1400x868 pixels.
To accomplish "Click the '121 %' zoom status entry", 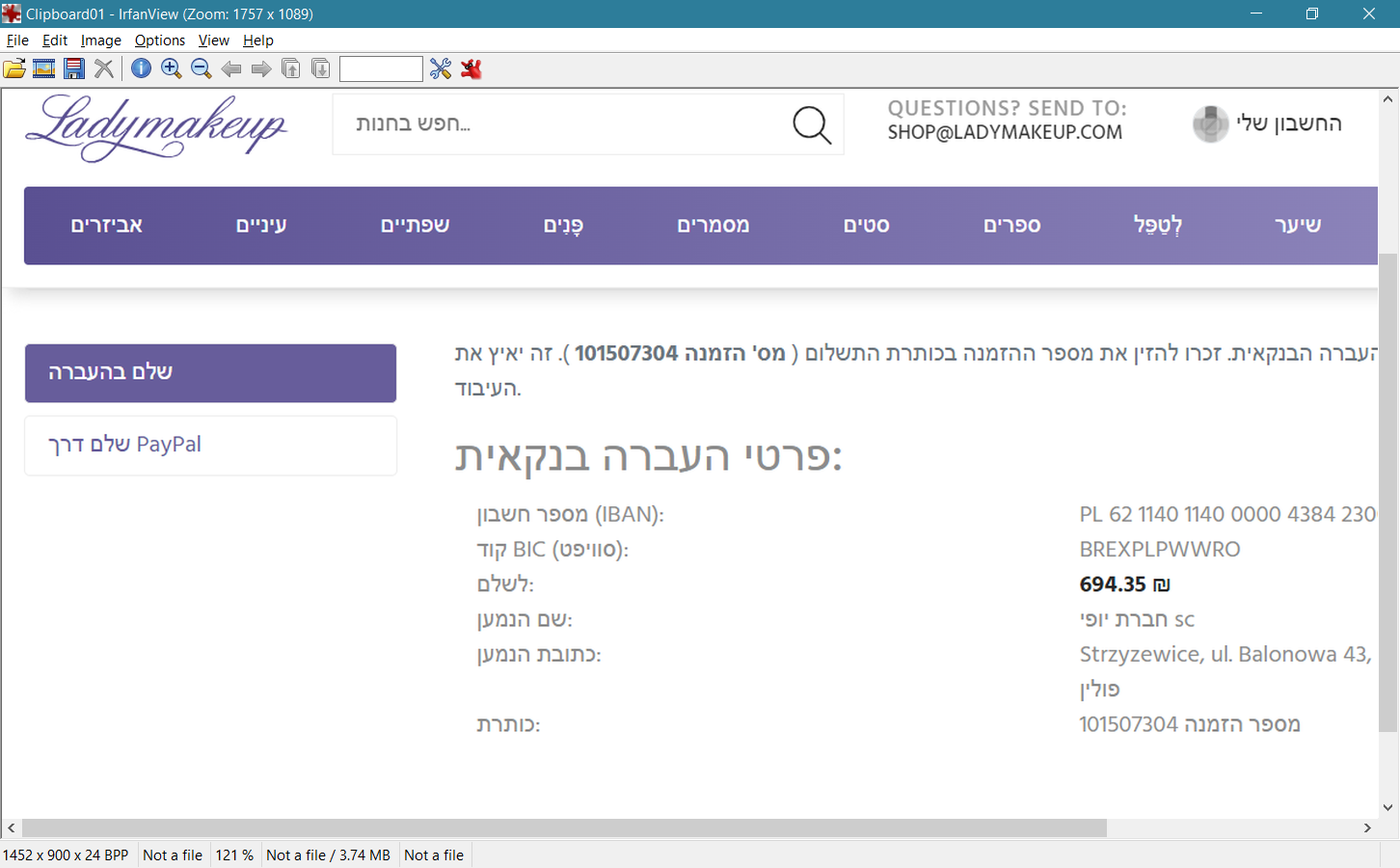I will click(234, 855).
